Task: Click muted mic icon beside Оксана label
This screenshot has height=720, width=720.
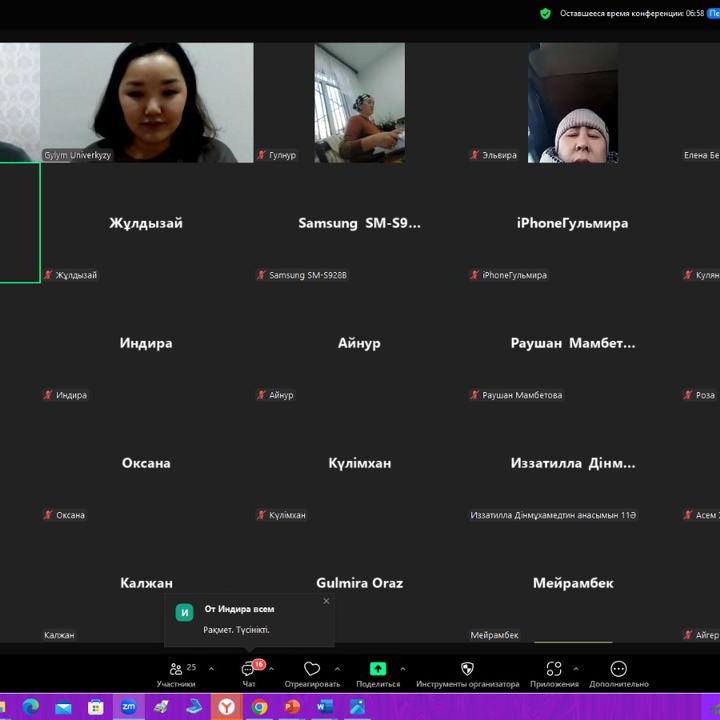Action: pos(48,515)
